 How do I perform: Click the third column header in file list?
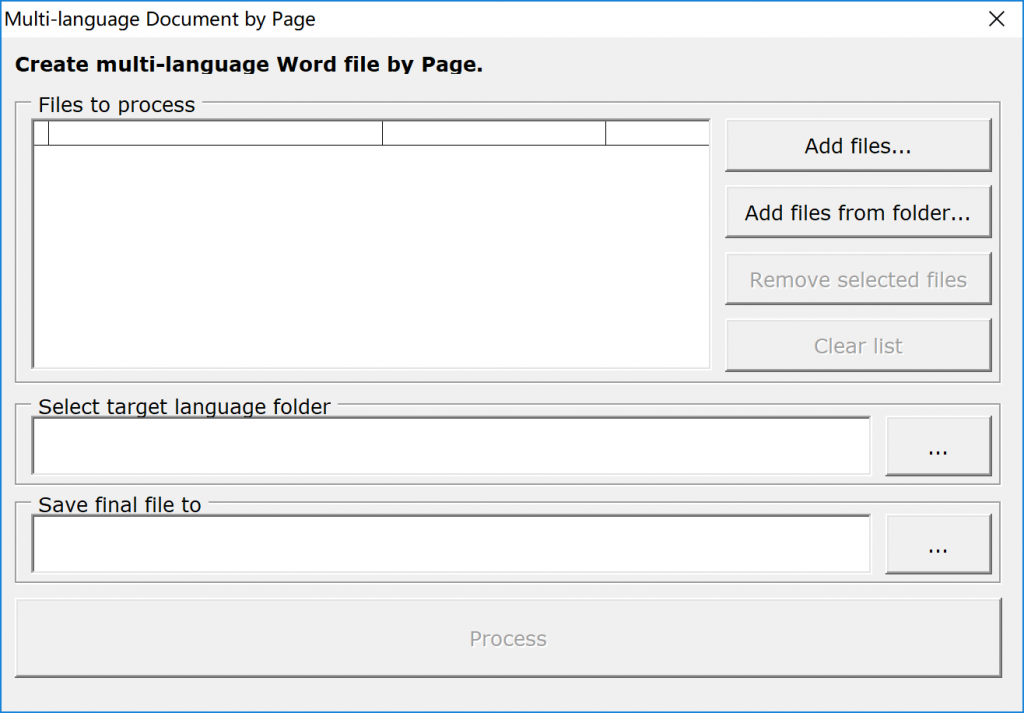(x=494, y=133)
